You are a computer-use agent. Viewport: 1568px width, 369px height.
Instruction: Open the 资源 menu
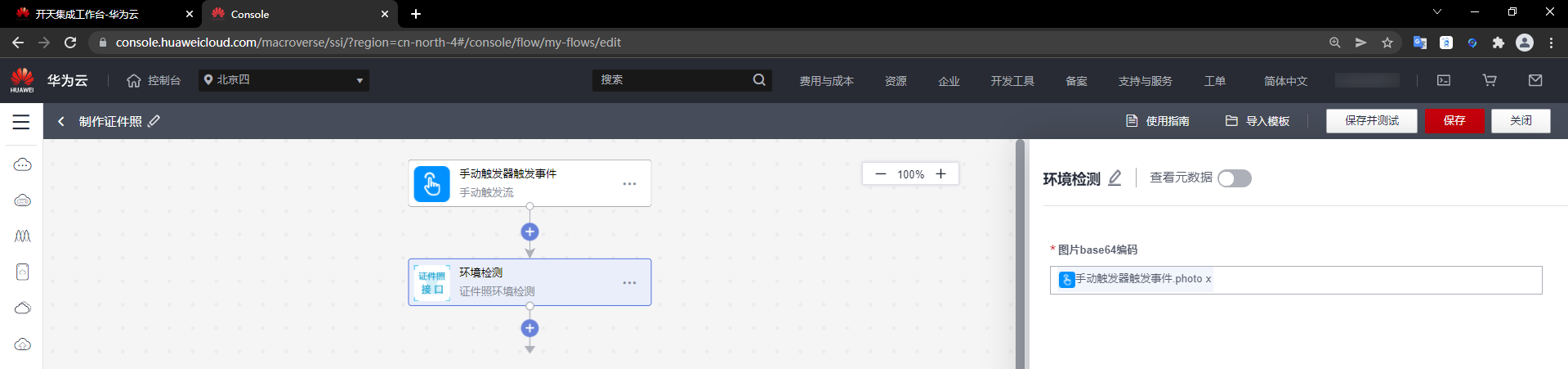[x=896, y=81]
